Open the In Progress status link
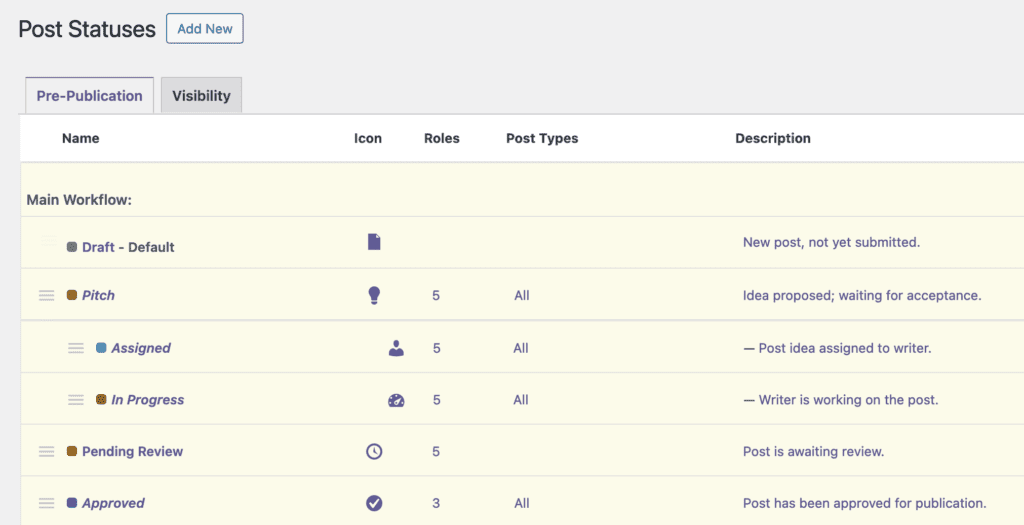1024x525 pixels. click(x=147, y=400)
